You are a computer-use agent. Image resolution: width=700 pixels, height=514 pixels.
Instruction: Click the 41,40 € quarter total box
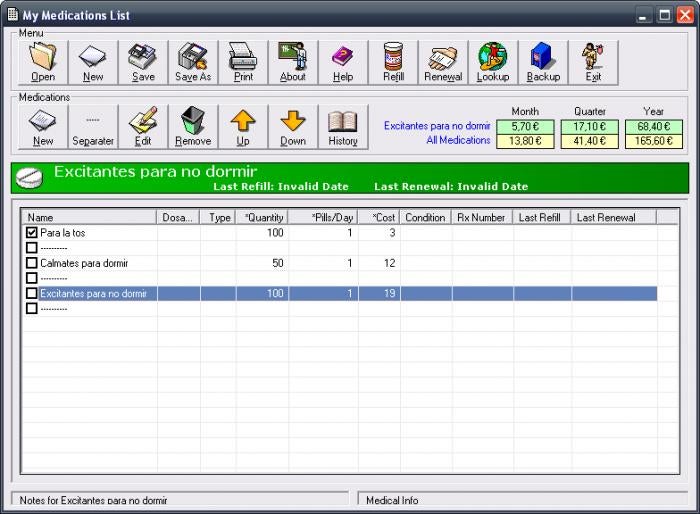[x=589, y=141]
